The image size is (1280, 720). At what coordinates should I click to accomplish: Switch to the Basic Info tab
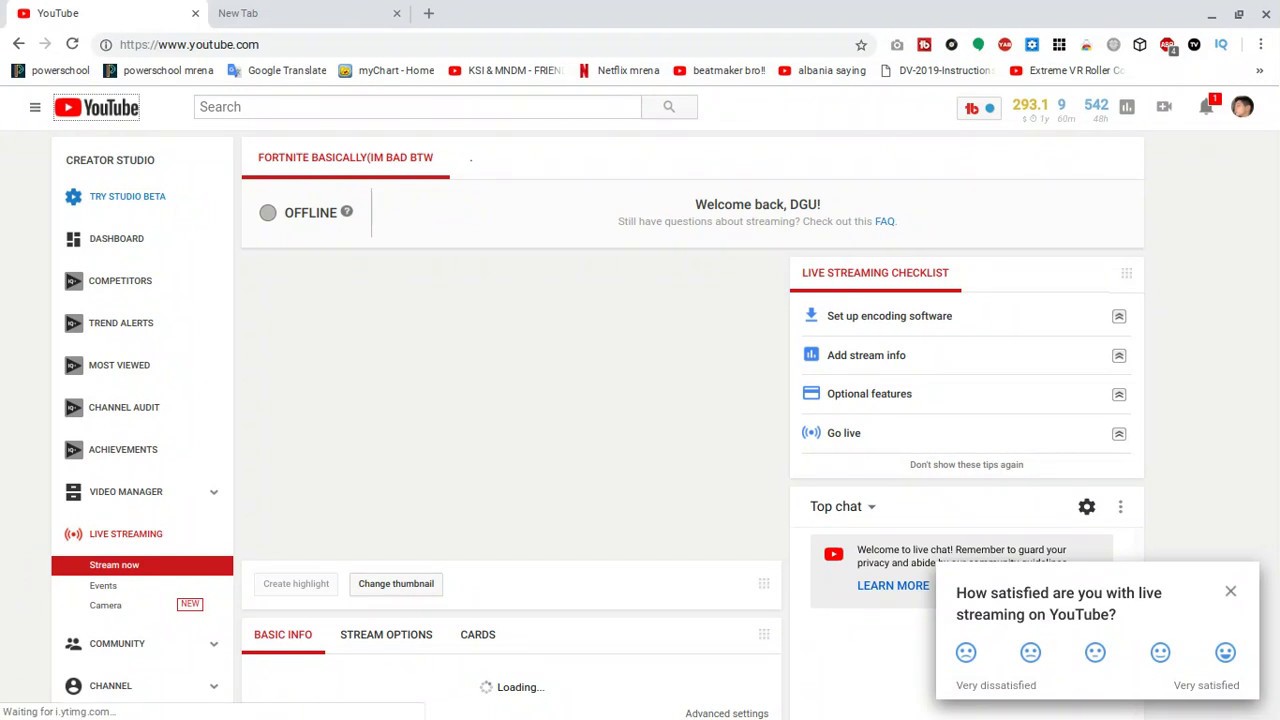pyautogui.click(x=283, y=635)
